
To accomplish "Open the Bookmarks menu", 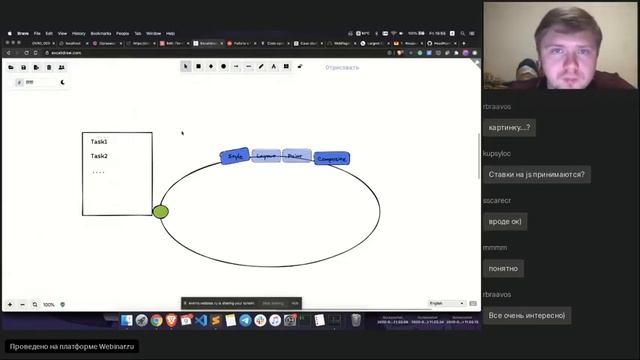I will click(x=101, y=33).
